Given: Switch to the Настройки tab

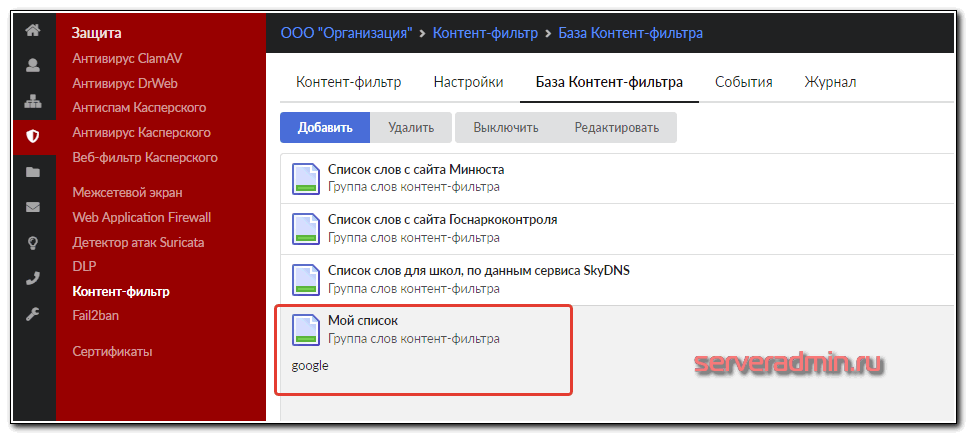Looking at the screenshot, I should tap(468, 82).
